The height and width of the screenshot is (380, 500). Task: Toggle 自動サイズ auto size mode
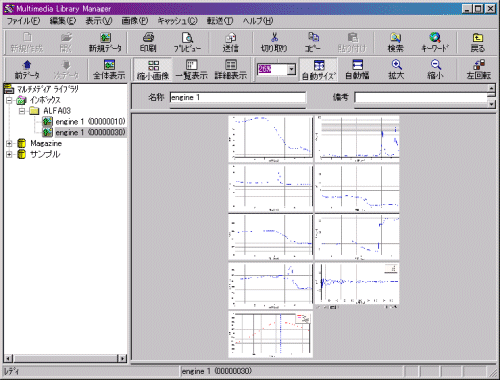coord(319,70)
